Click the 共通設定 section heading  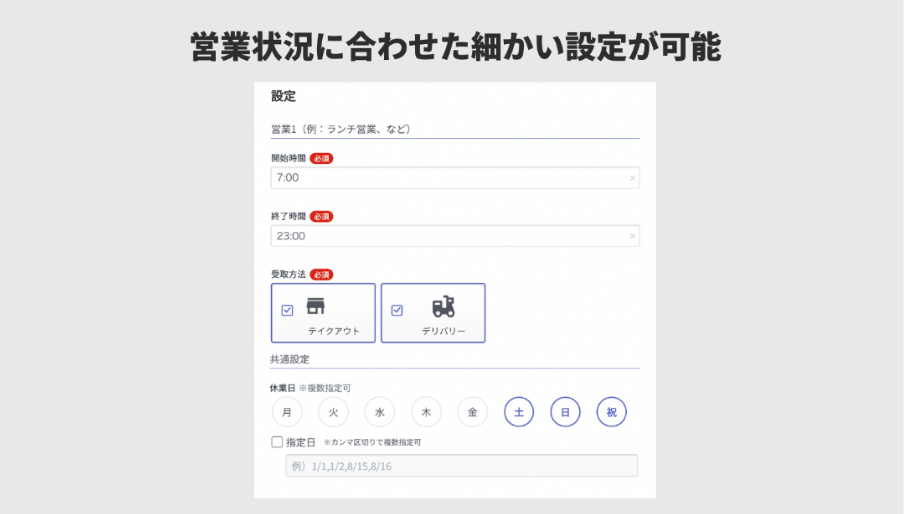click(x=290, y=360)
